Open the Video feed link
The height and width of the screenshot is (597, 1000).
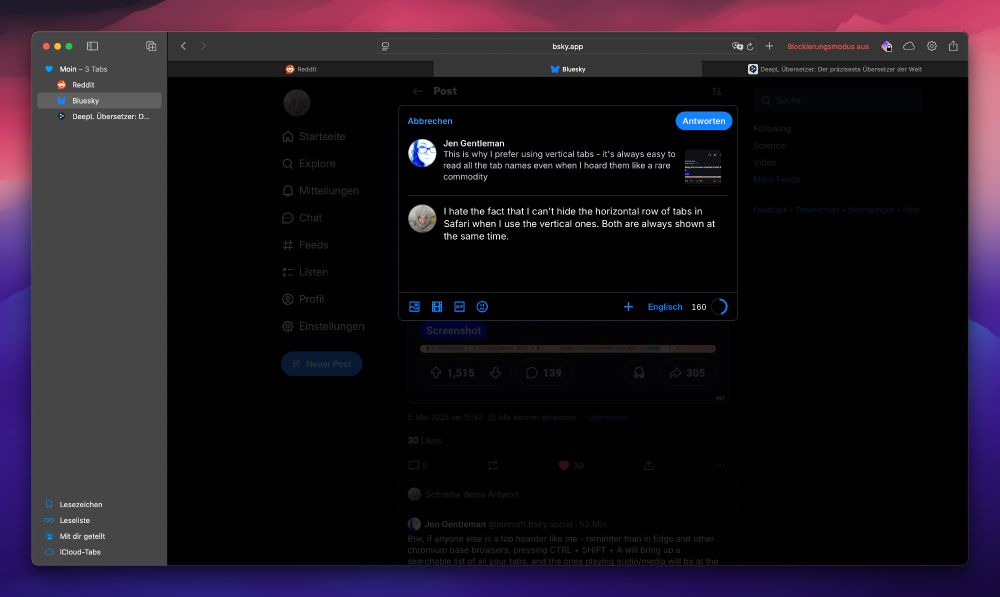(765, 163)
